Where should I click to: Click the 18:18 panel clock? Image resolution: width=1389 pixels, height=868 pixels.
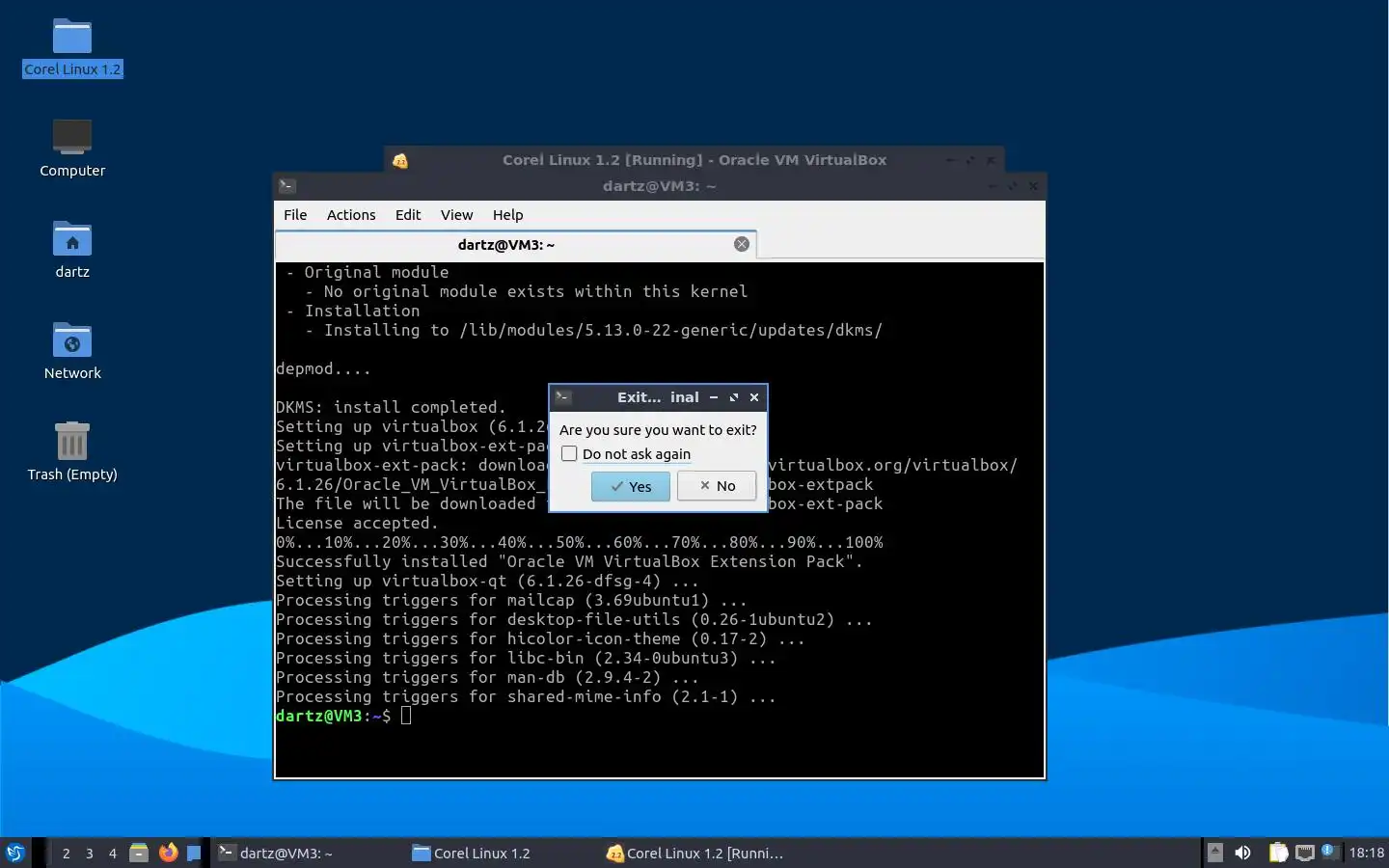click(1366, 853)
